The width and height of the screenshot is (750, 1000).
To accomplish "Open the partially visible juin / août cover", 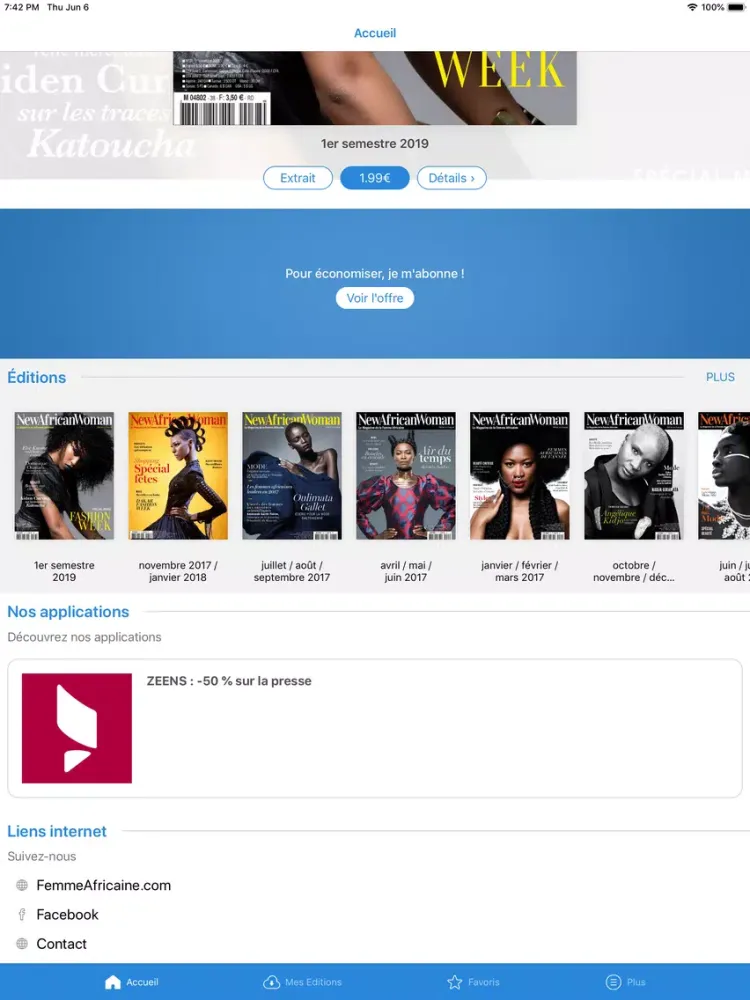I will (x=724, y=476).
